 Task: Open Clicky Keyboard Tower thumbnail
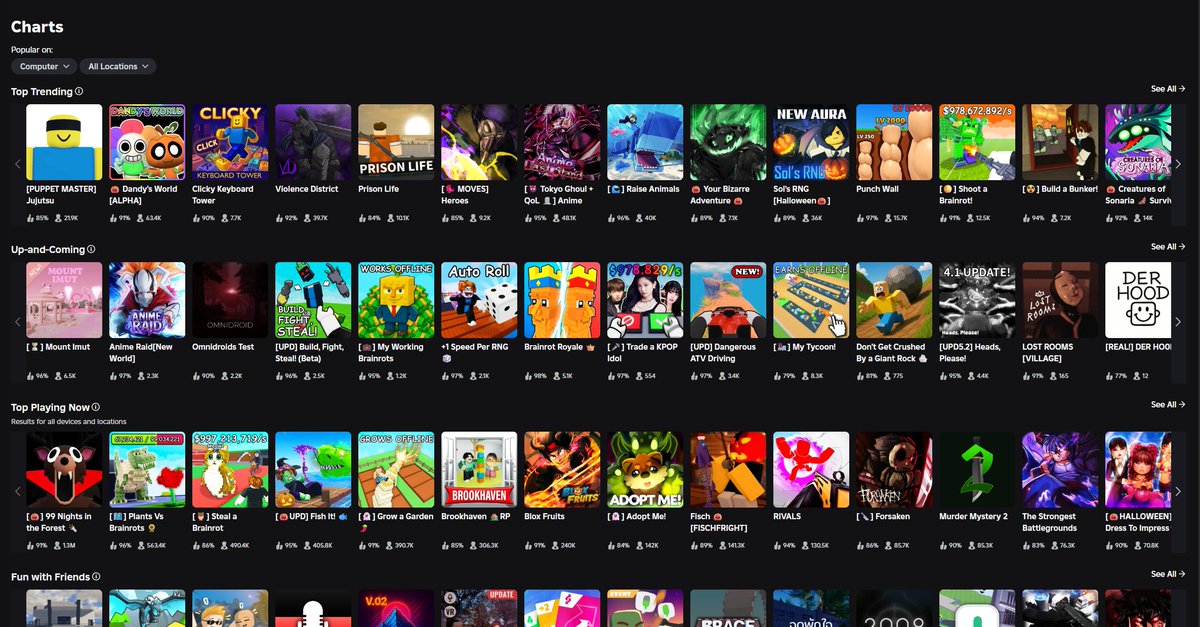pos(230,142)
